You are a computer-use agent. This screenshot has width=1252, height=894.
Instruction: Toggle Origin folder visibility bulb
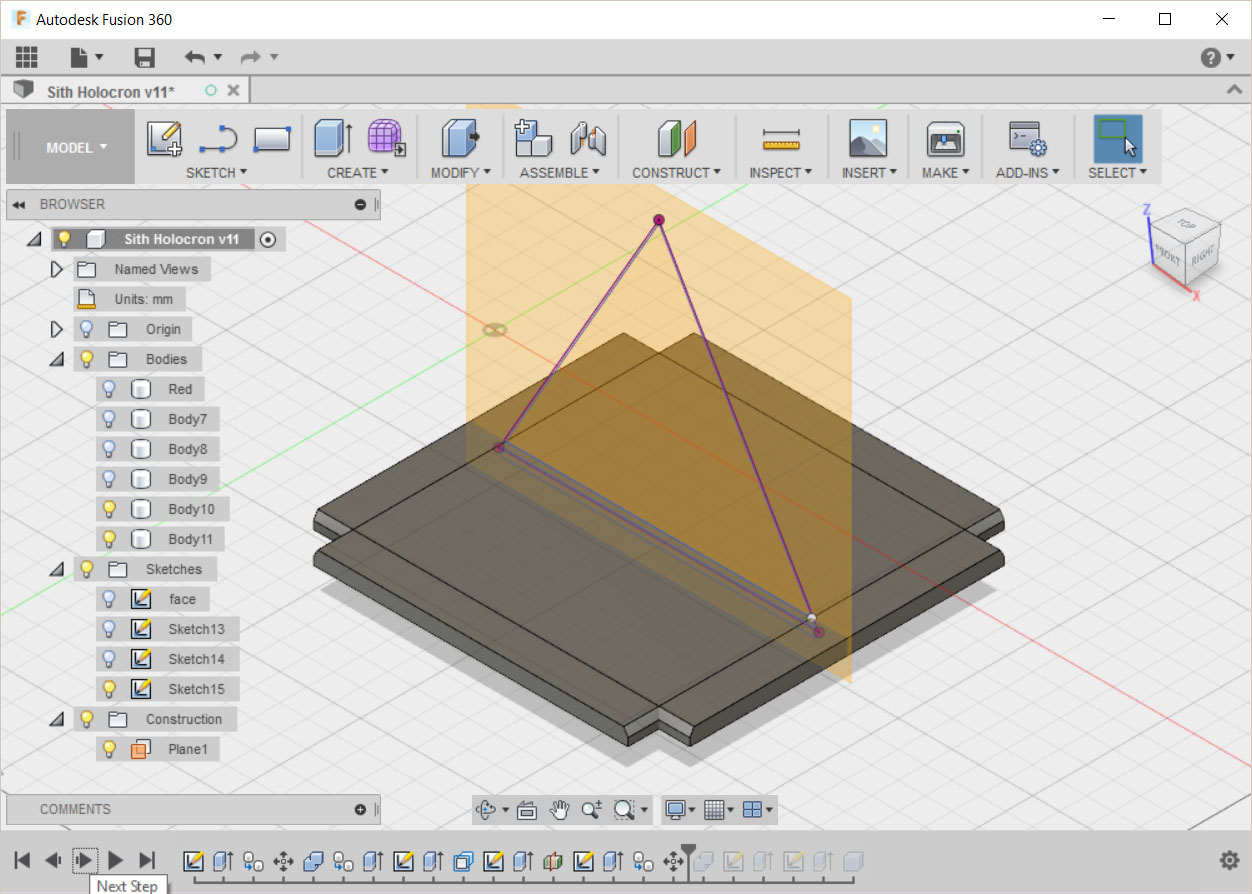86,329
